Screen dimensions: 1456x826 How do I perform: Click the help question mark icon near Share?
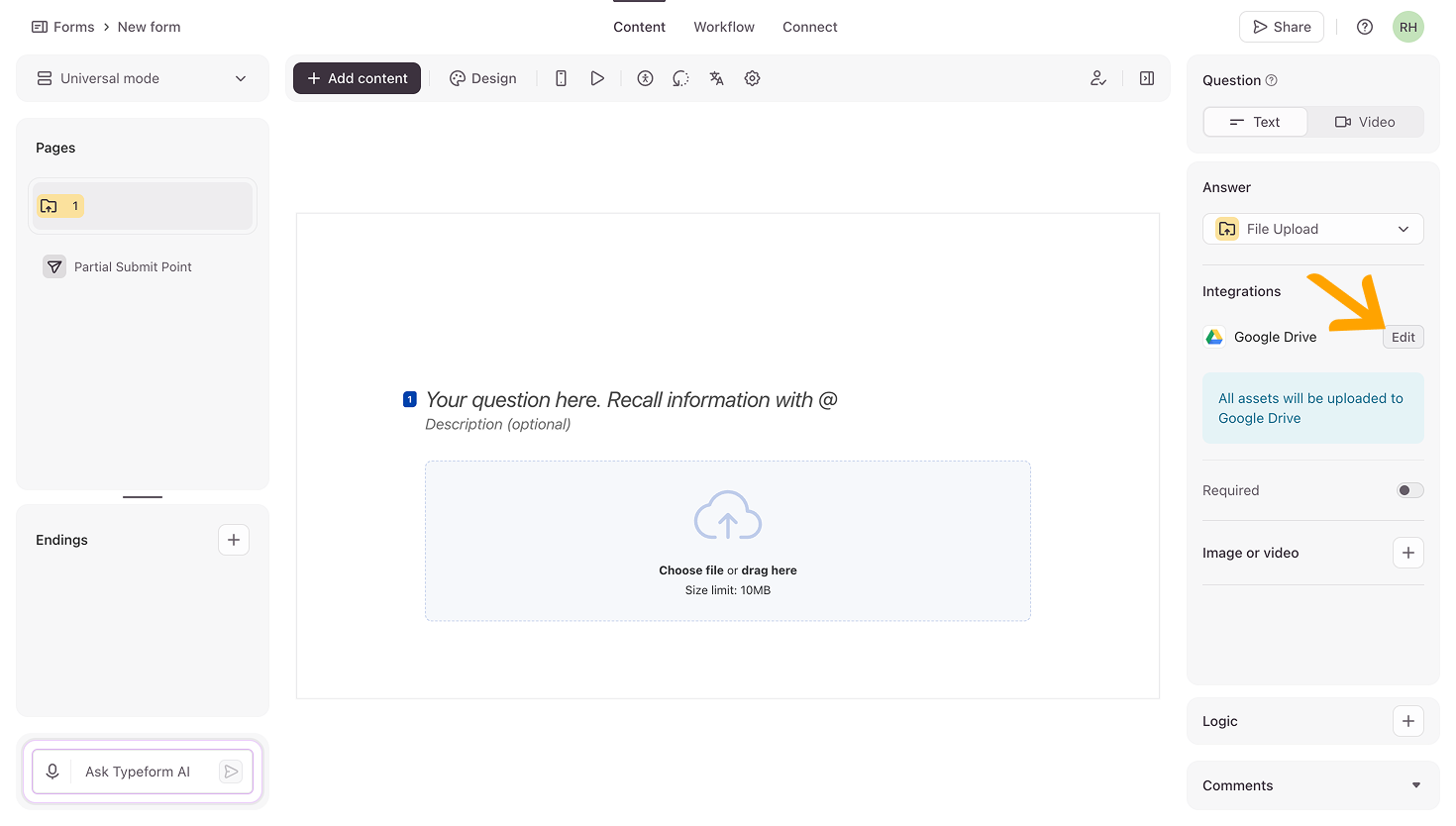tap(1365, 27)
